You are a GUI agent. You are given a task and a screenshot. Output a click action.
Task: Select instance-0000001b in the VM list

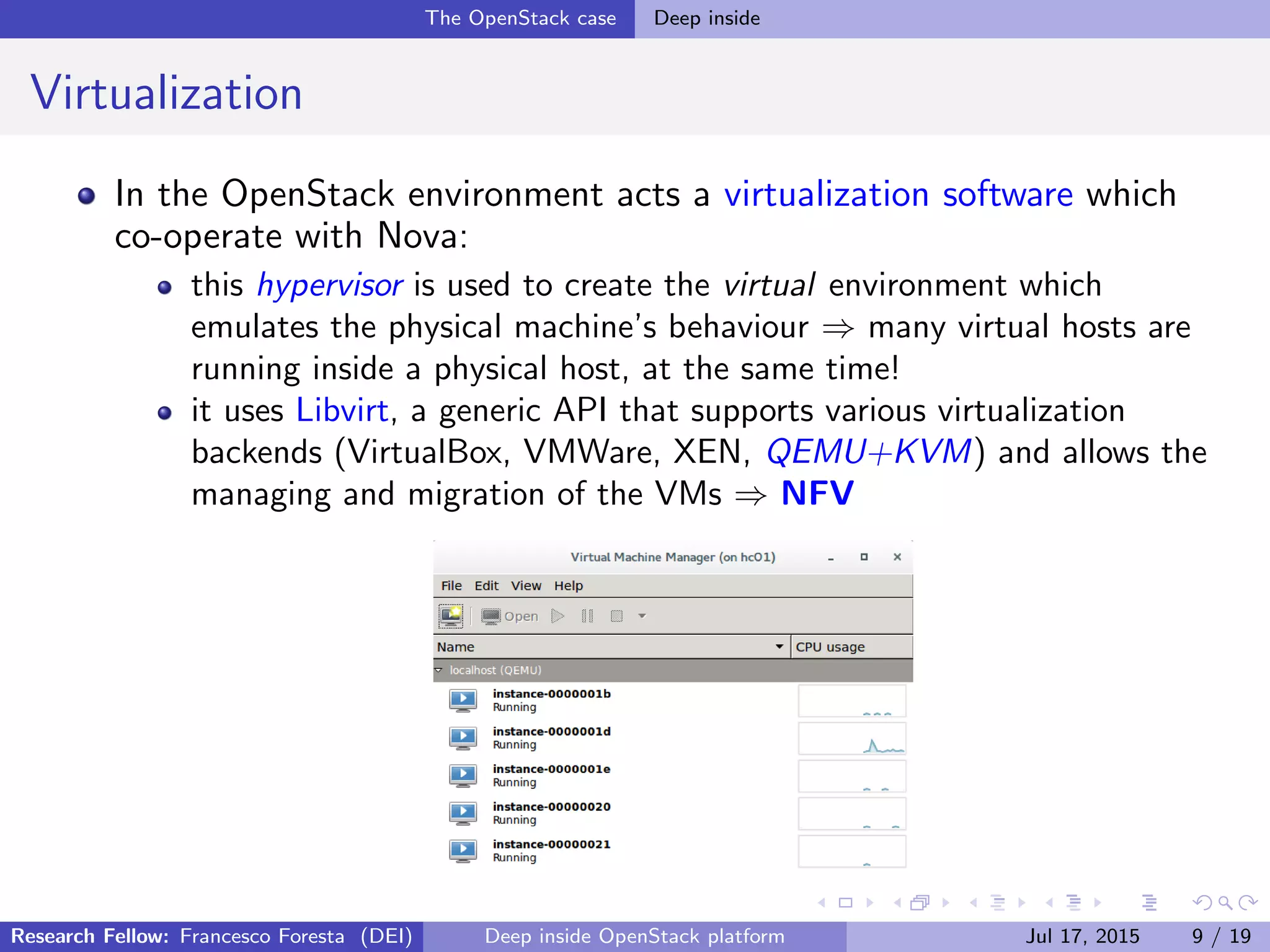[x=673, y=700]
